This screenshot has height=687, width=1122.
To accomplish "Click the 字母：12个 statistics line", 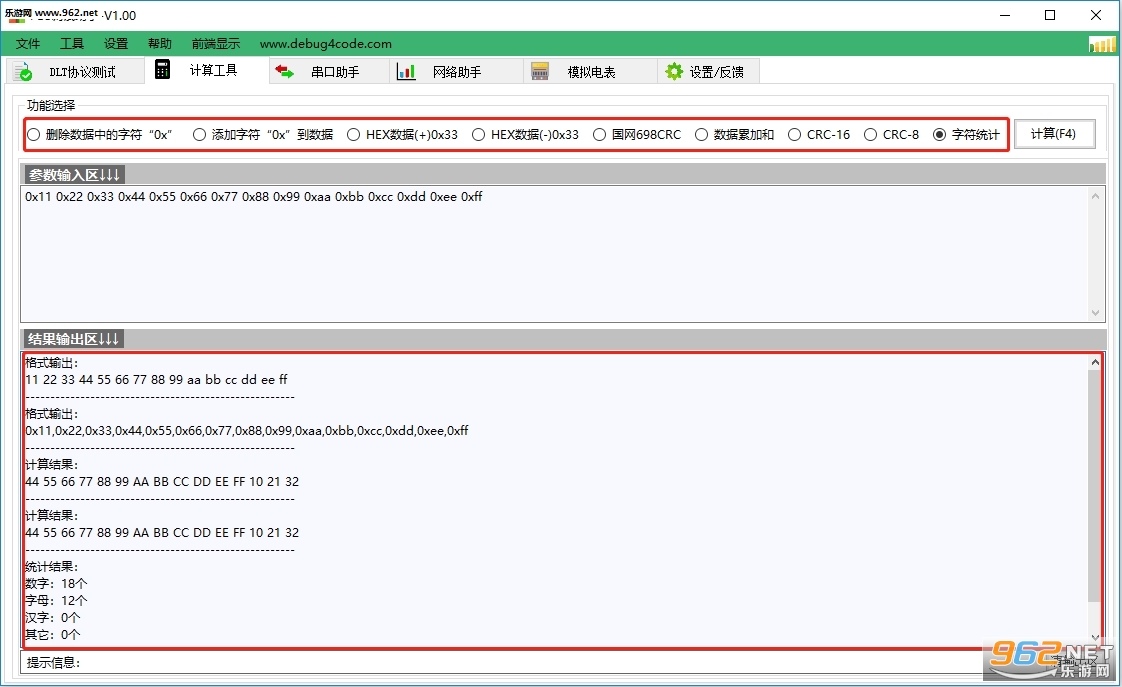I will 56,601.
